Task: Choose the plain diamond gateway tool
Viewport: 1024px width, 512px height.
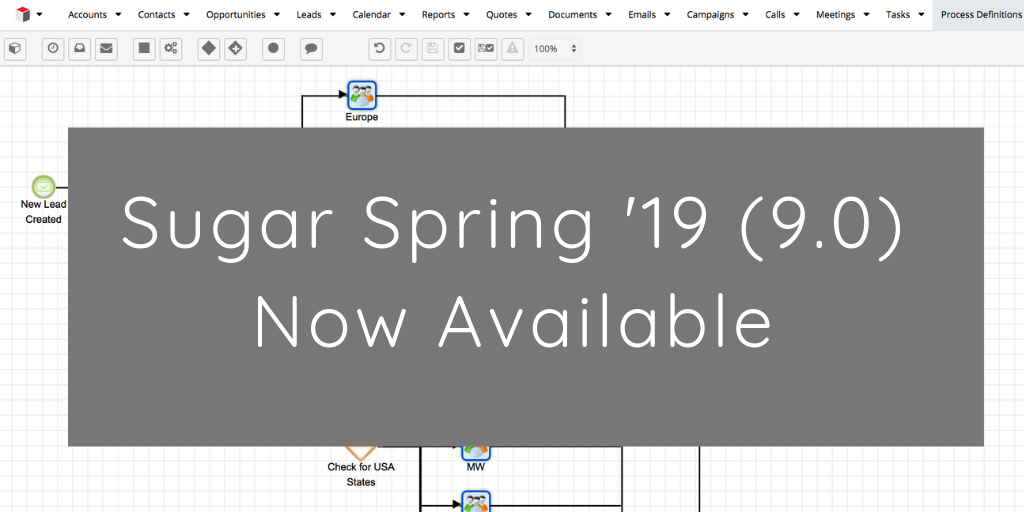Action: click(x=209, y=48)
